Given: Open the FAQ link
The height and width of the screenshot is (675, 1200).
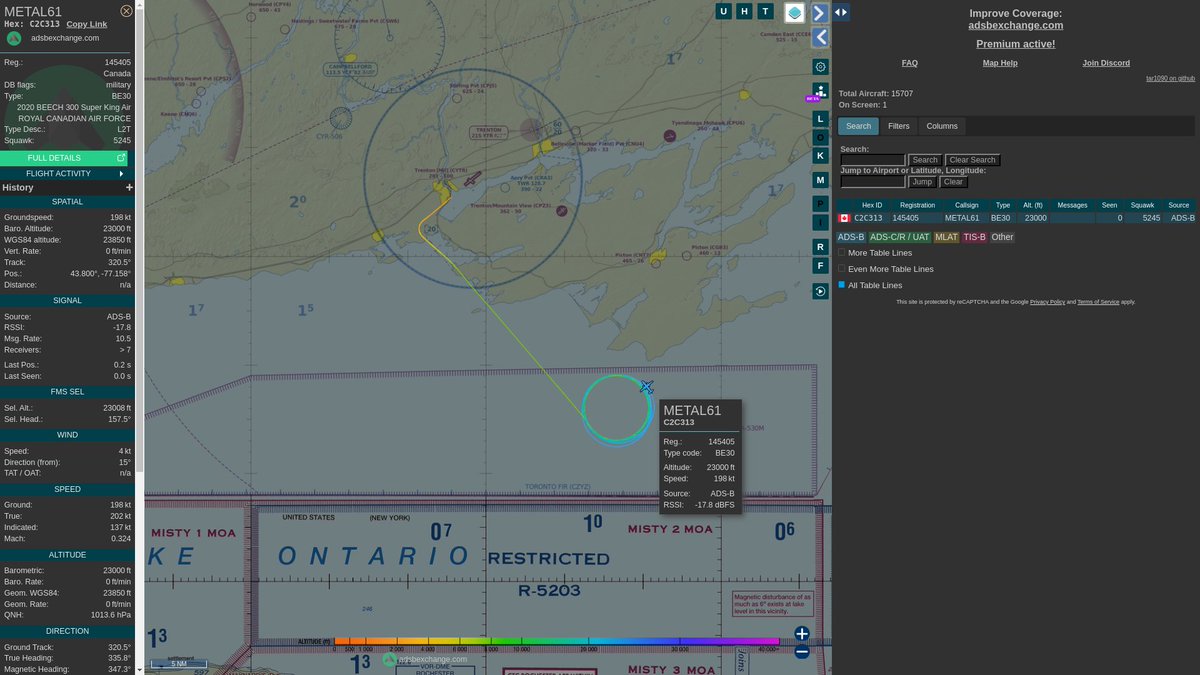Looking at the screenshot, I should [x=909, y=63].
